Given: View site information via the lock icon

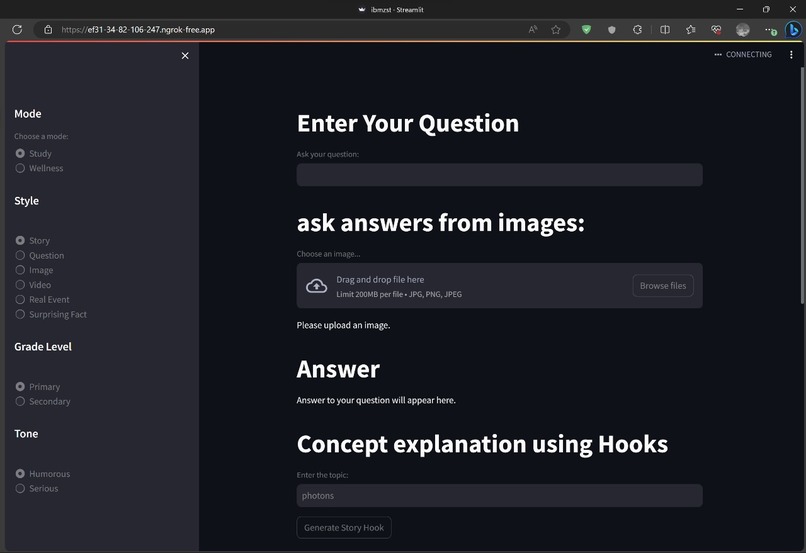Looking at the screenshot, I should (48, 29).
